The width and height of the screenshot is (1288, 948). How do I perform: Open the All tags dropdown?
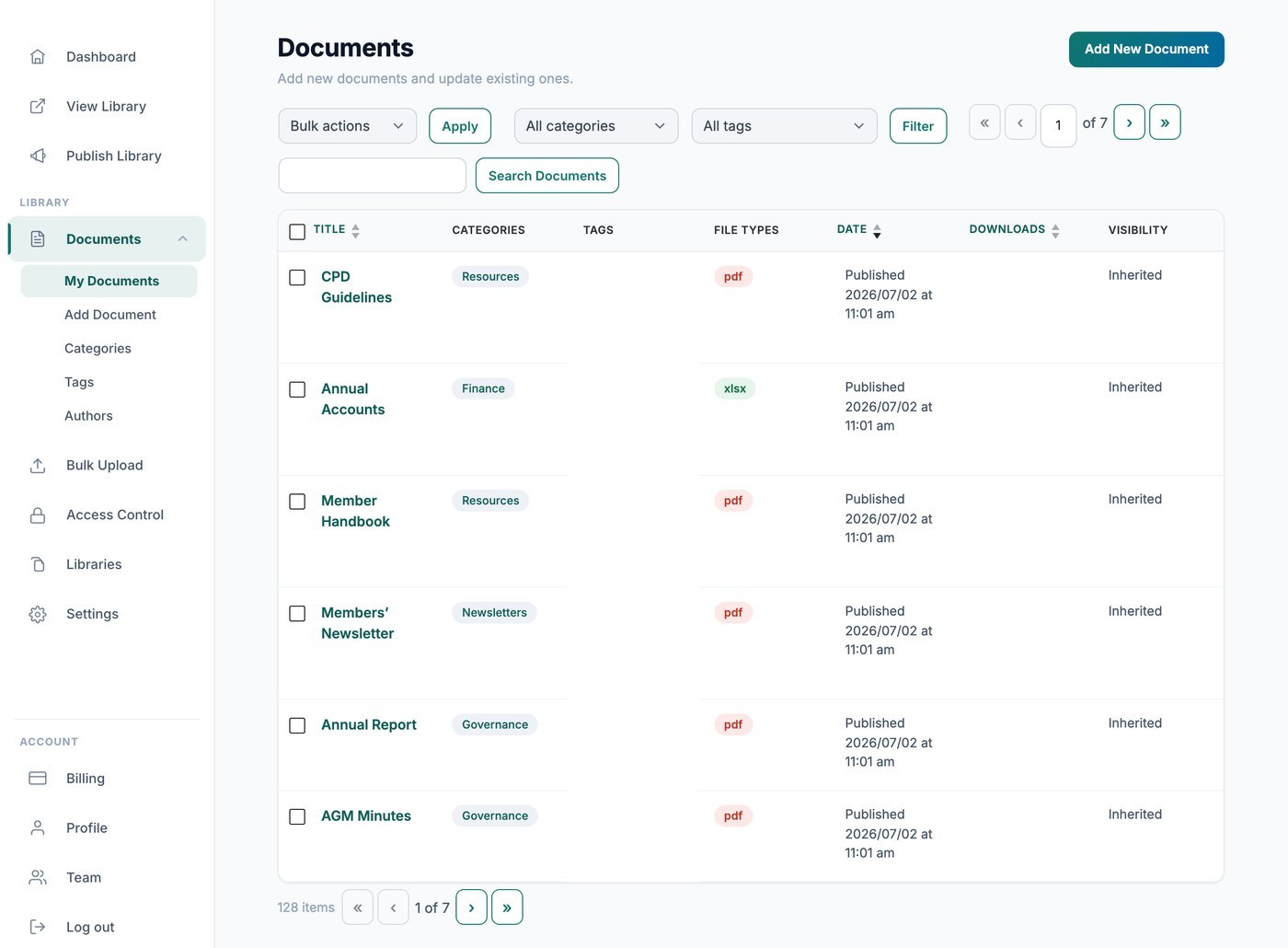(x=784, y=126)
